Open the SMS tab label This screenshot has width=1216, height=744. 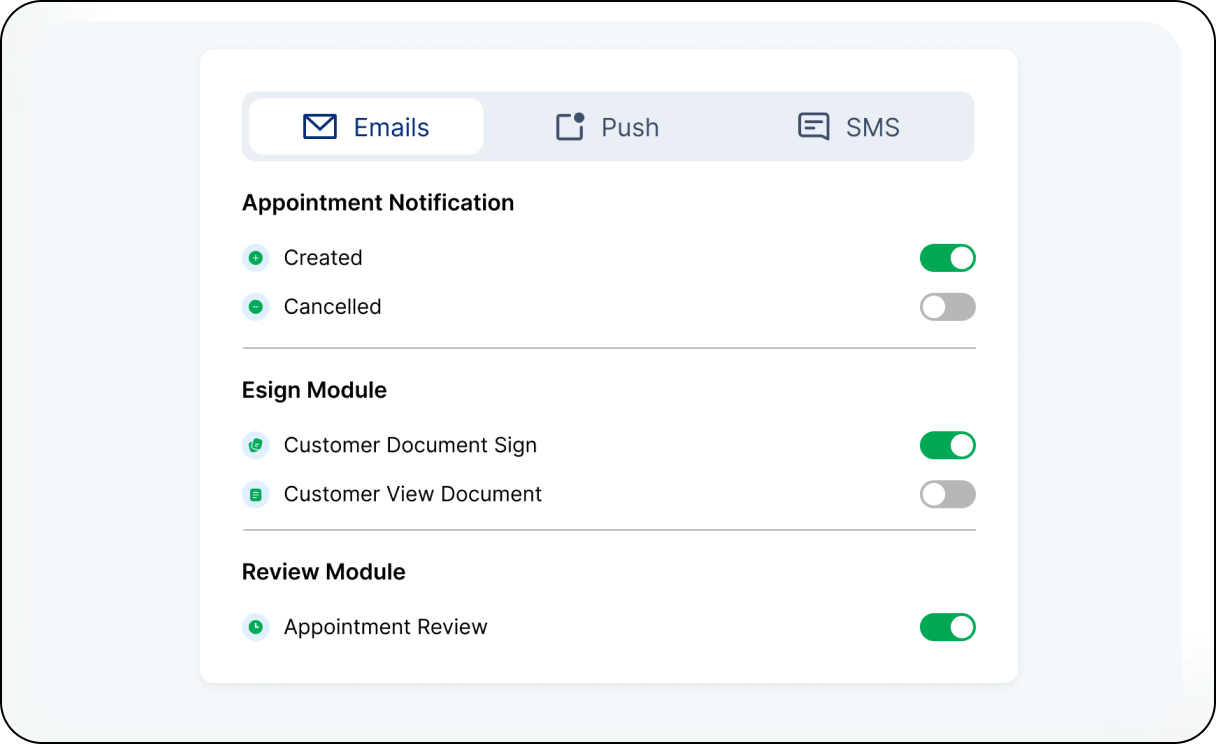coord(872,127)
